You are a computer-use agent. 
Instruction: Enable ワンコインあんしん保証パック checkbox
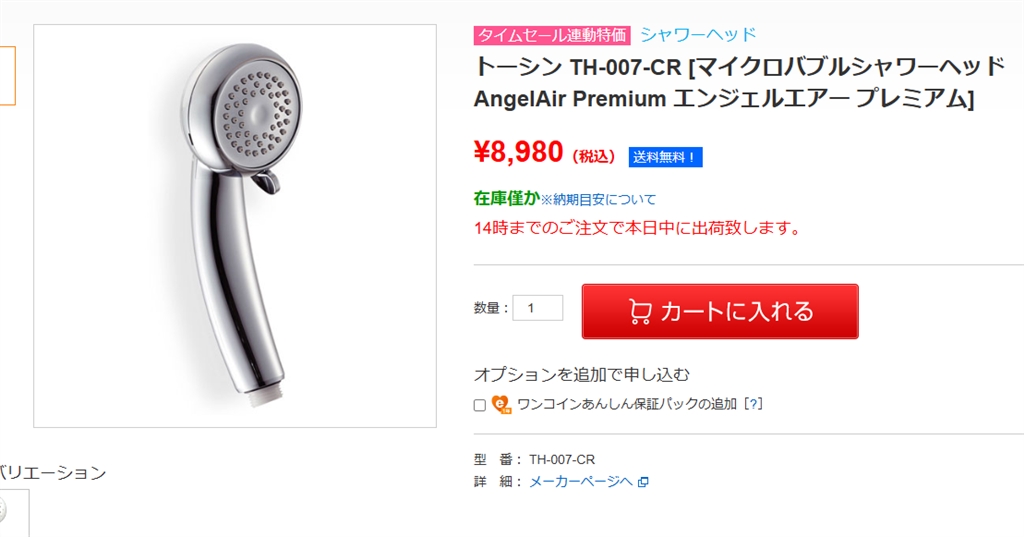click(x=479, y=405)
